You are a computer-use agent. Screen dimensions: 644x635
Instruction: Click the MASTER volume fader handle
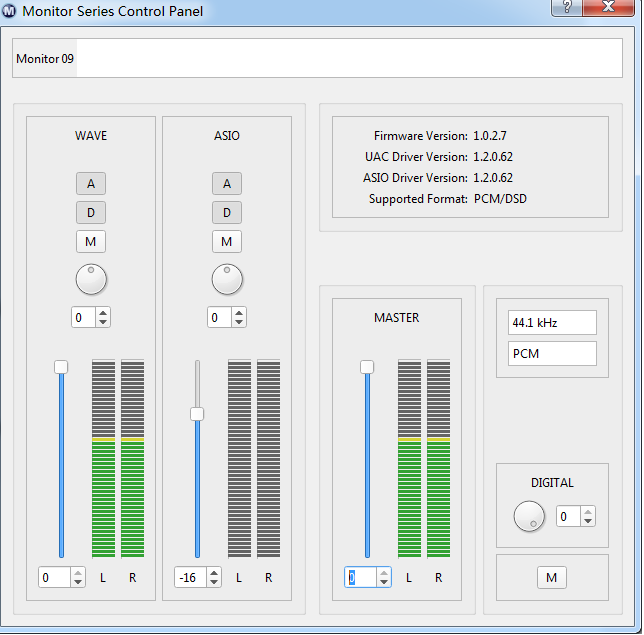(x=367, y=367)
